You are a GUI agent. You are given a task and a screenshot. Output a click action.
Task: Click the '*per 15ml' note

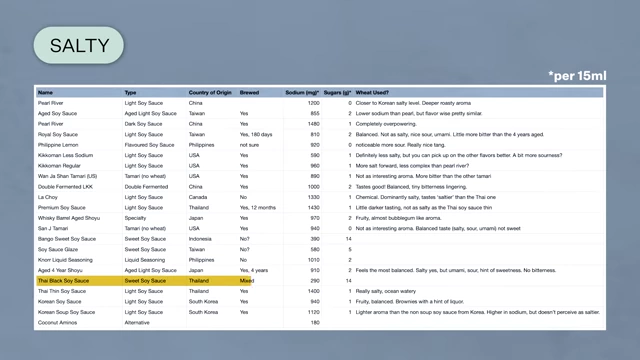coord(577,76)
